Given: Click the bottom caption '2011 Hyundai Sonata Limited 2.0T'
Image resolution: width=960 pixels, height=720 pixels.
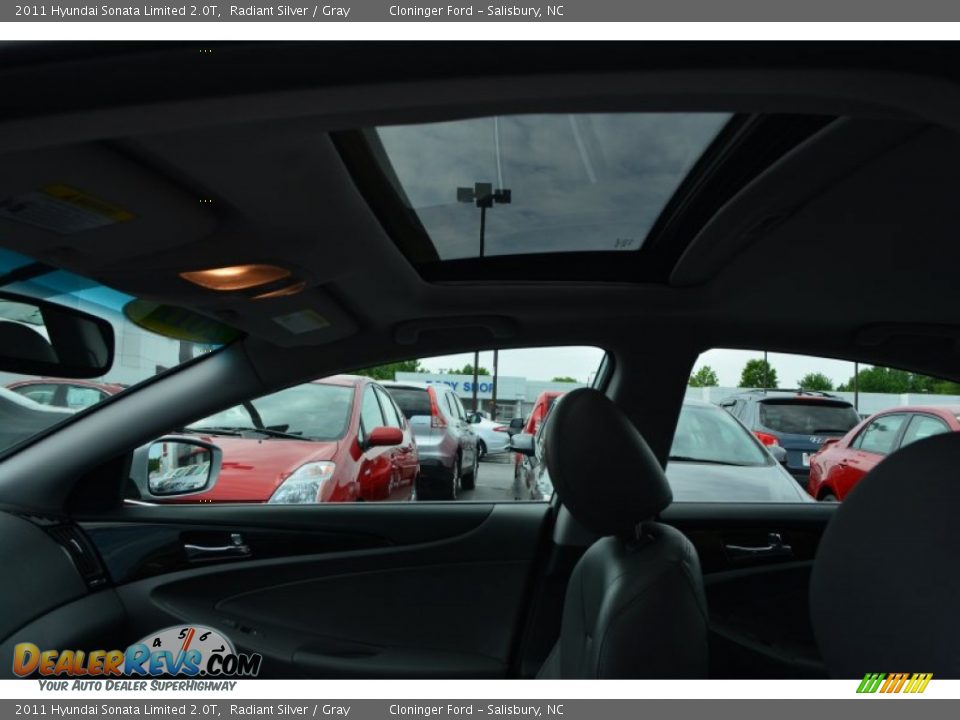Looking at the screenshot, I should coord(117,710).
